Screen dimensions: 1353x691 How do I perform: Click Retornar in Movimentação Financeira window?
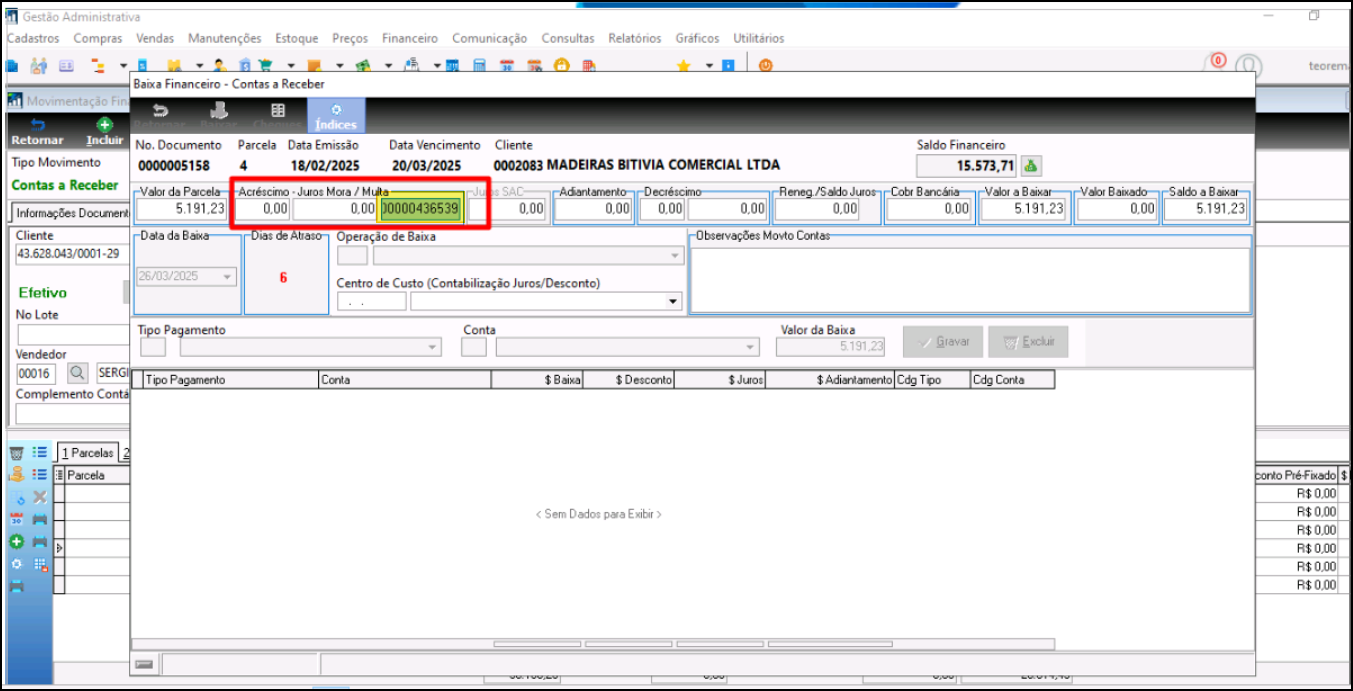coord(37,132)
